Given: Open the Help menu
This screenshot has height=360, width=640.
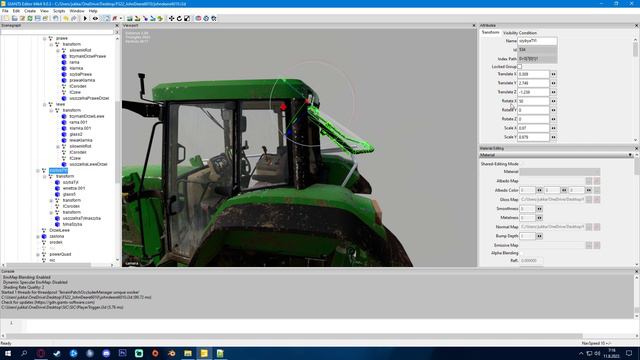Looking at the screenshot, I should click(93, 11).
